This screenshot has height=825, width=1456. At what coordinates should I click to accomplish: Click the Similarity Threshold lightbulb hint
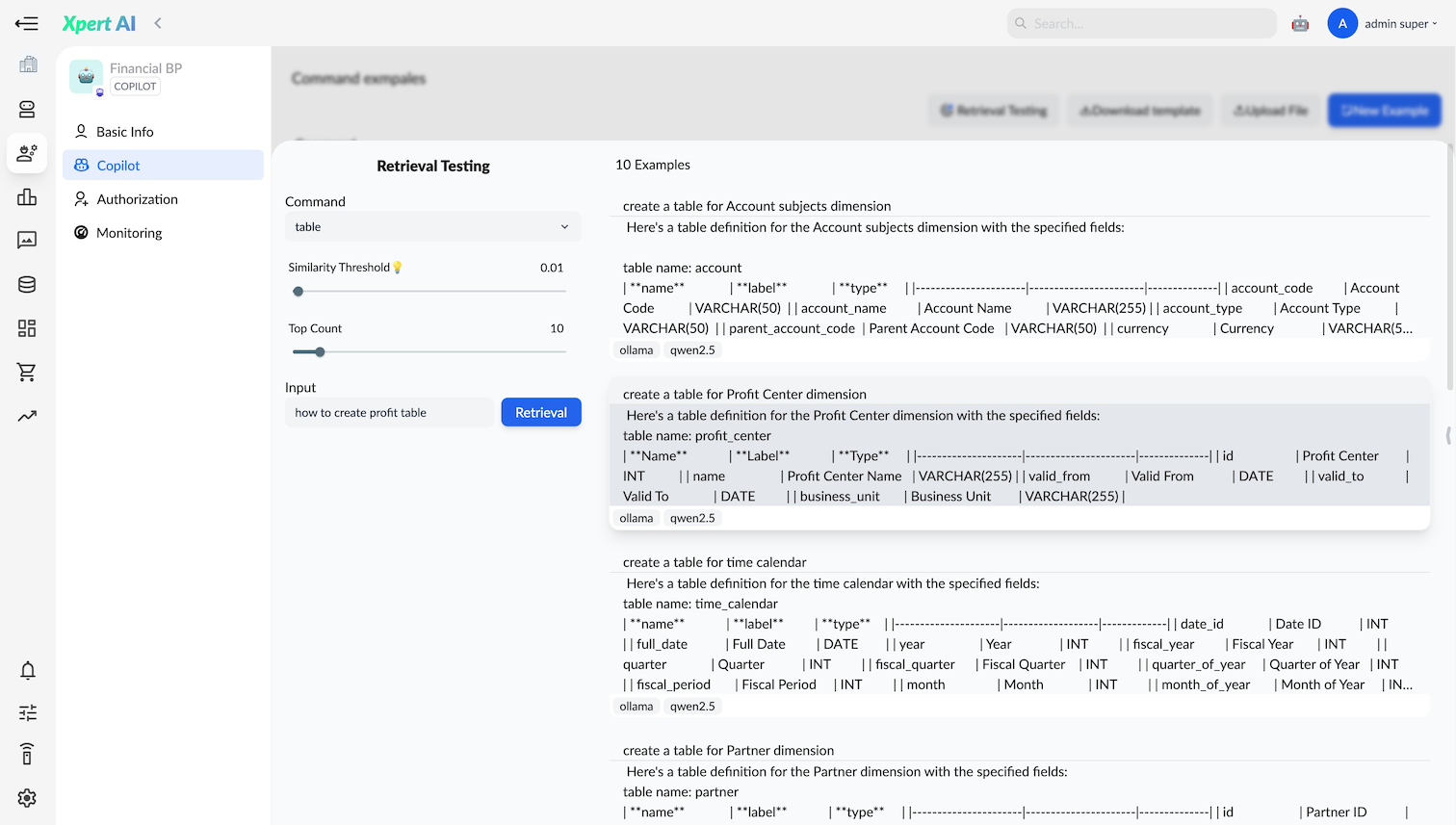pos(398,268)
